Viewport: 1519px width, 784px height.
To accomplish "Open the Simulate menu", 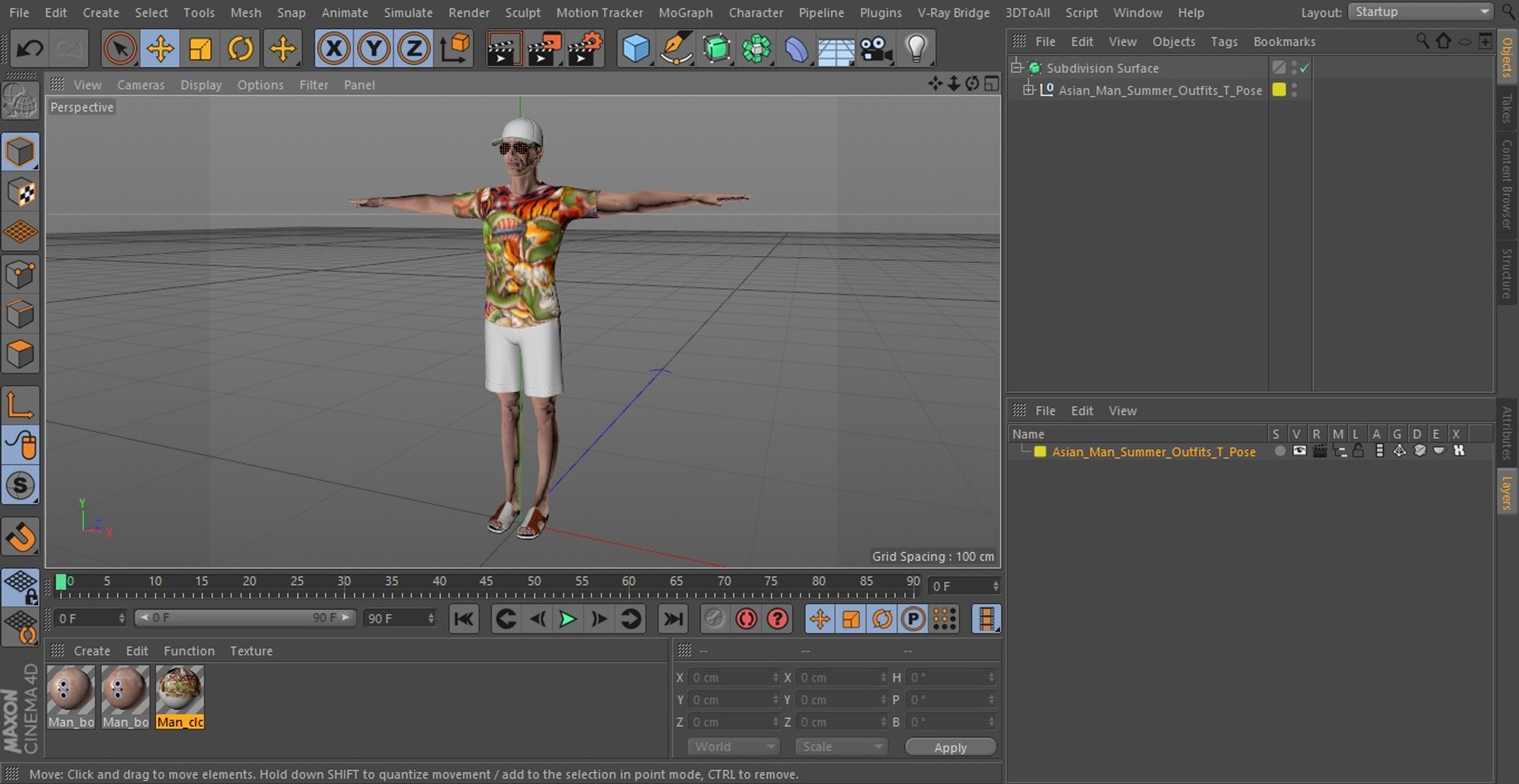I will (408, 13).
